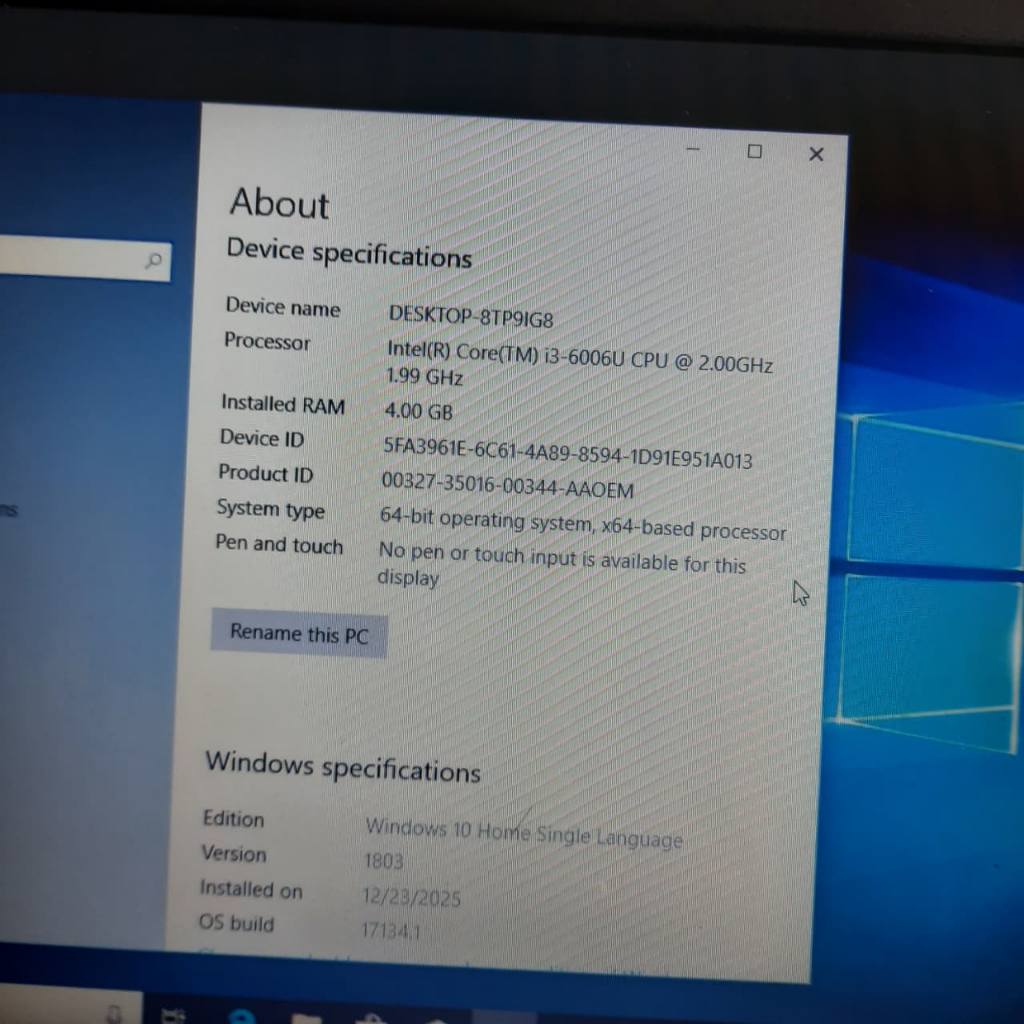Click the "Device specifications" heading

pyautogui.click(x=349, y=253)
